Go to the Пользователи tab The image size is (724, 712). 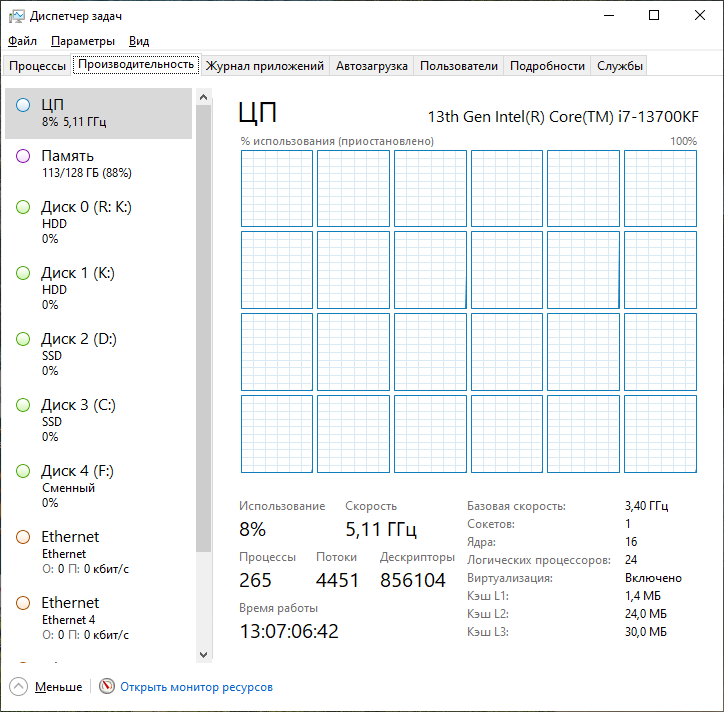(459, 66)
